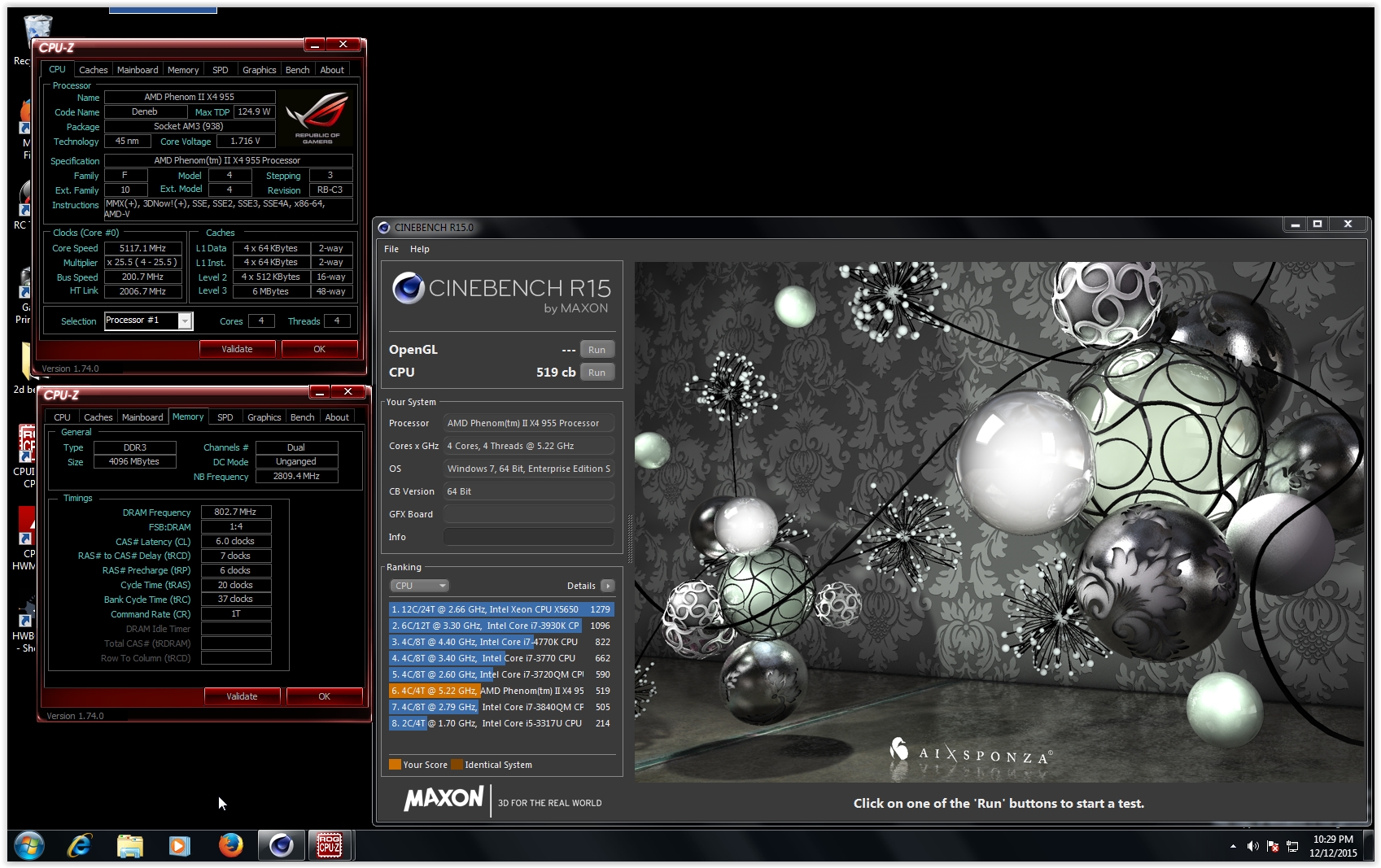This screenshot has height=868, width=1381.
Task: Select ranking row Core i5-3317U
Action: (501, 723)
